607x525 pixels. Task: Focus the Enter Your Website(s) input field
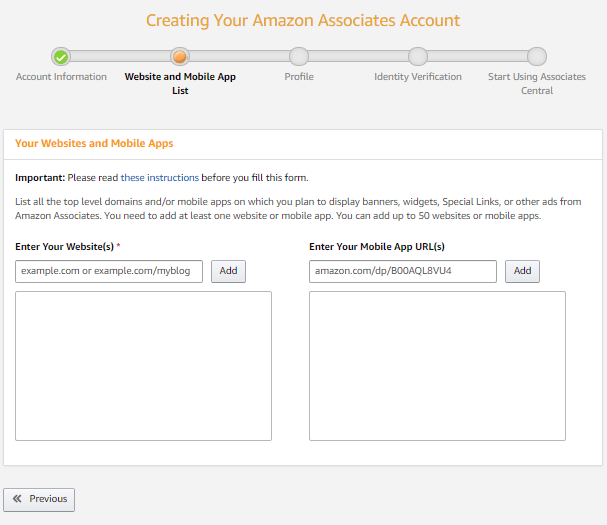click(x=109, y=271)
